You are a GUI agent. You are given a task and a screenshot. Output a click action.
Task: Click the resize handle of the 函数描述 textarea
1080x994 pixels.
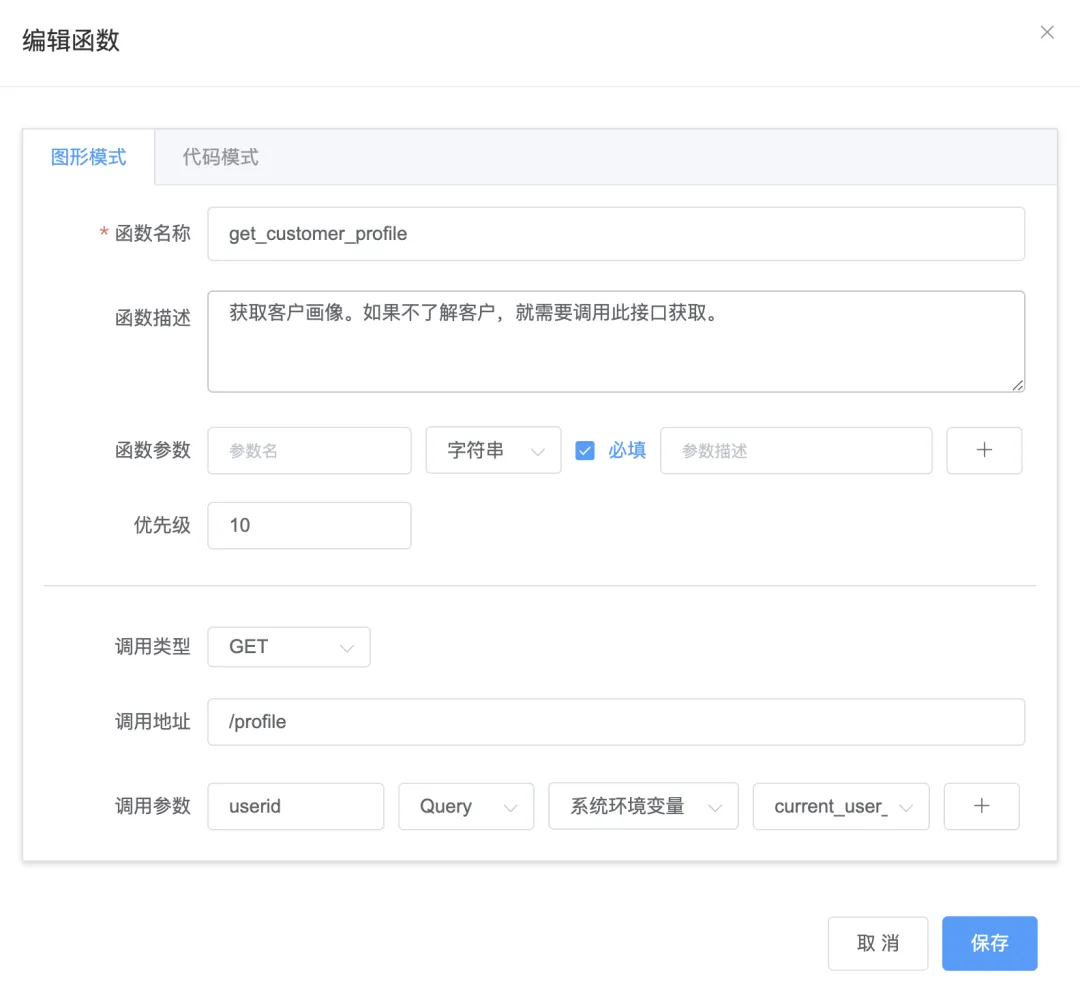[x=1018, y=386]
